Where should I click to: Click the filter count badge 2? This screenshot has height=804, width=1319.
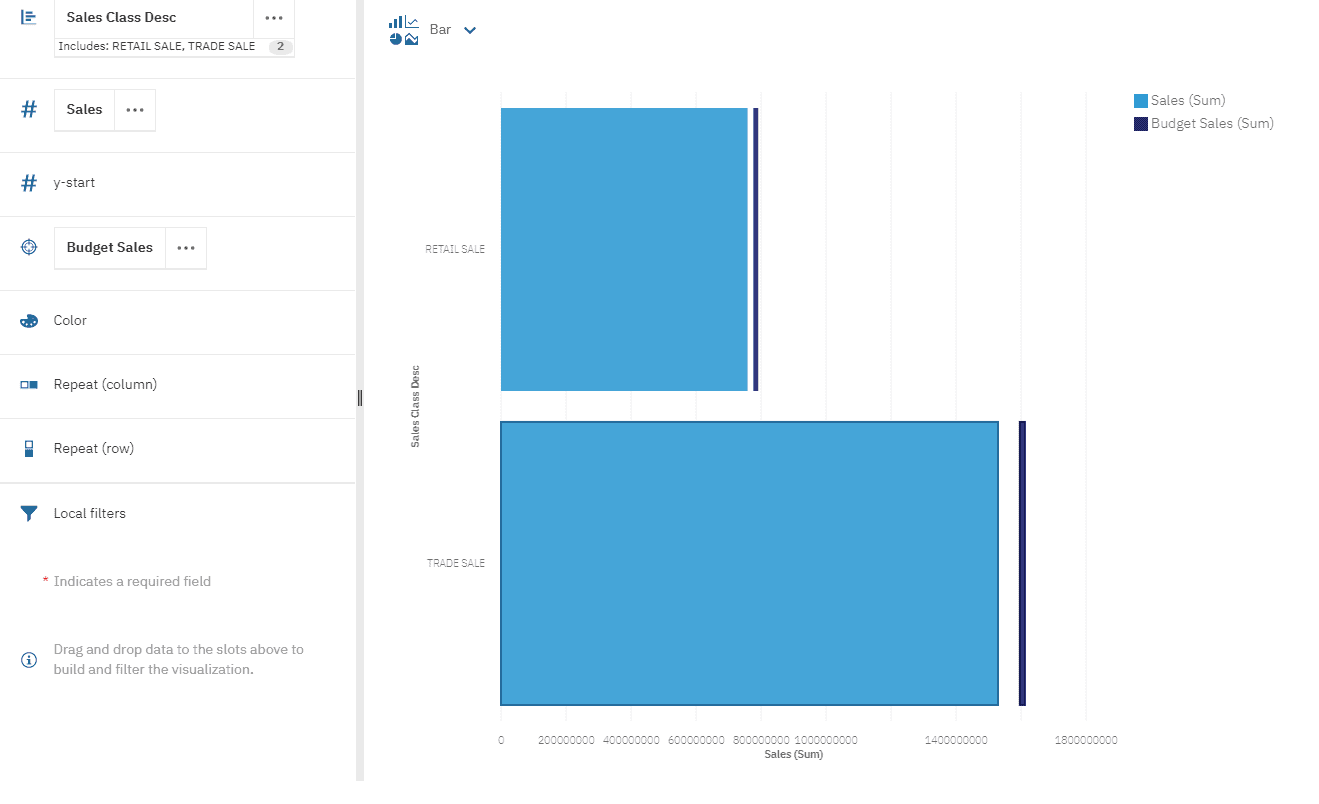(x=280, y=47)
